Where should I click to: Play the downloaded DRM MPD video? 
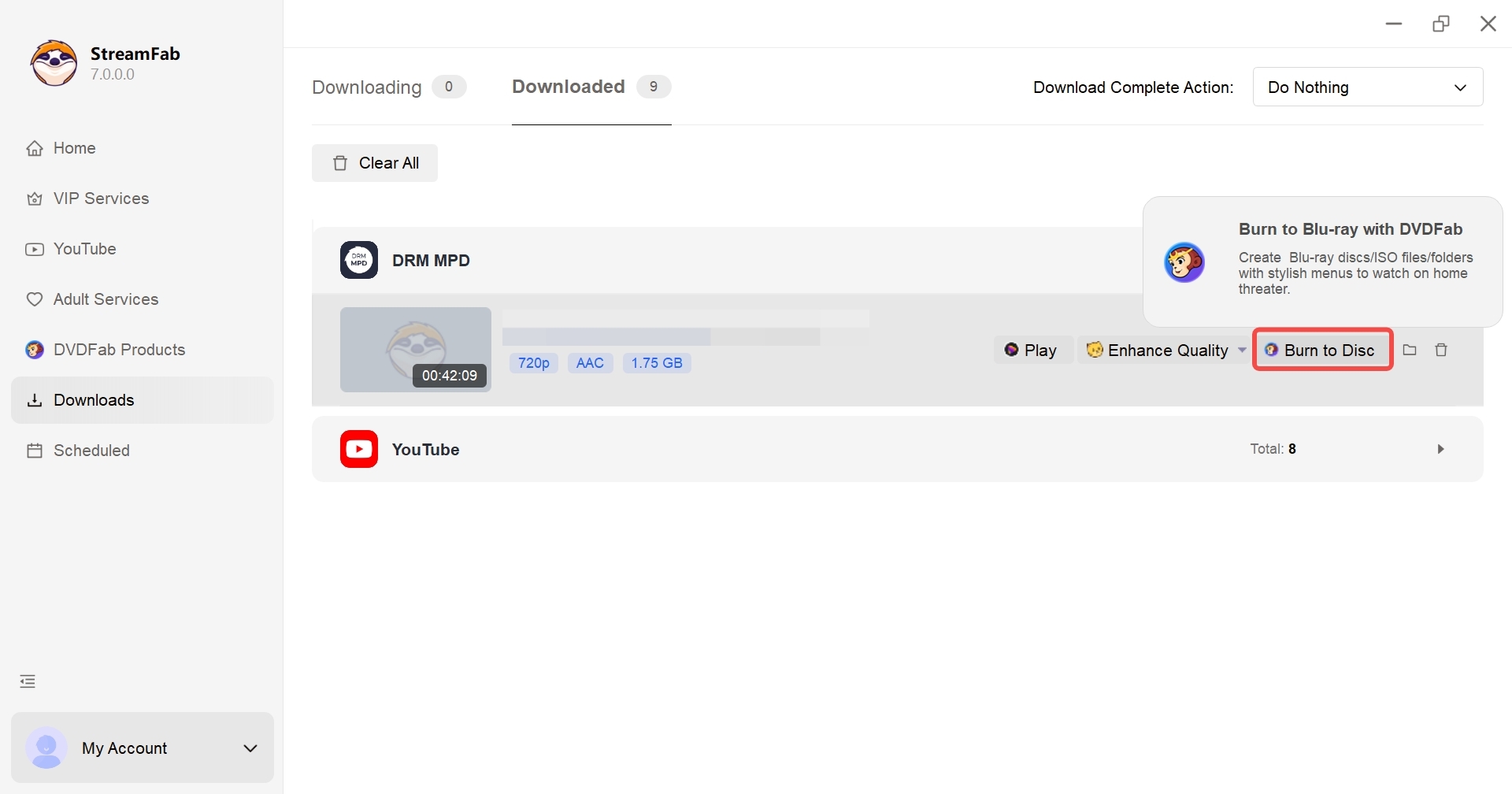pos(1032,349)
